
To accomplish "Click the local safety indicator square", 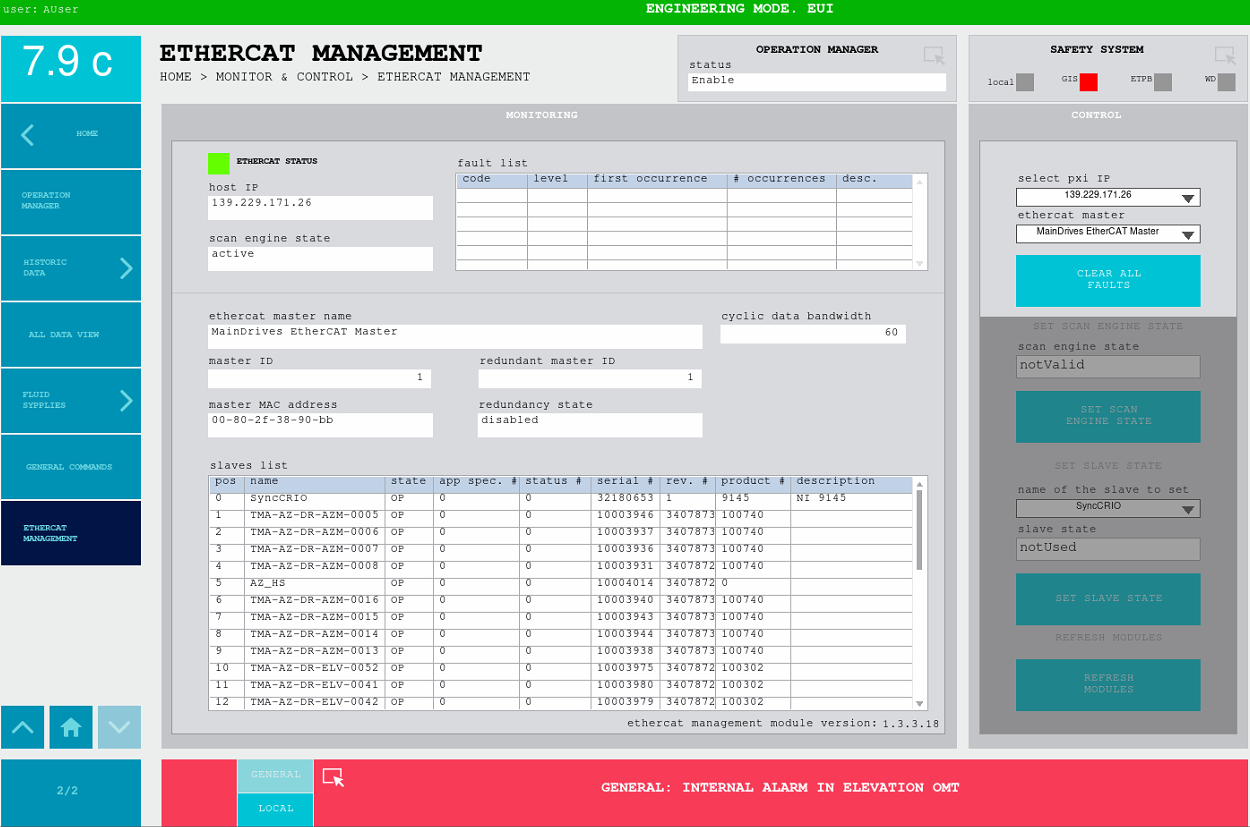I will (1025, 82).
